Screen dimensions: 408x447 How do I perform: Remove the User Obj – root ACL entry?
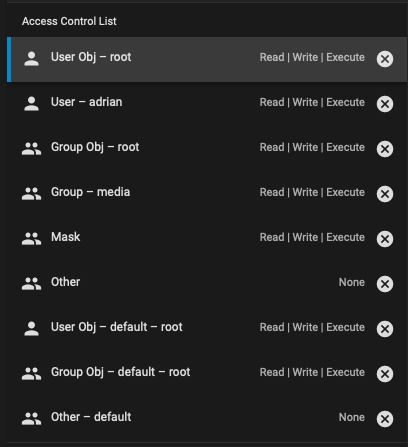pos(385,59)
